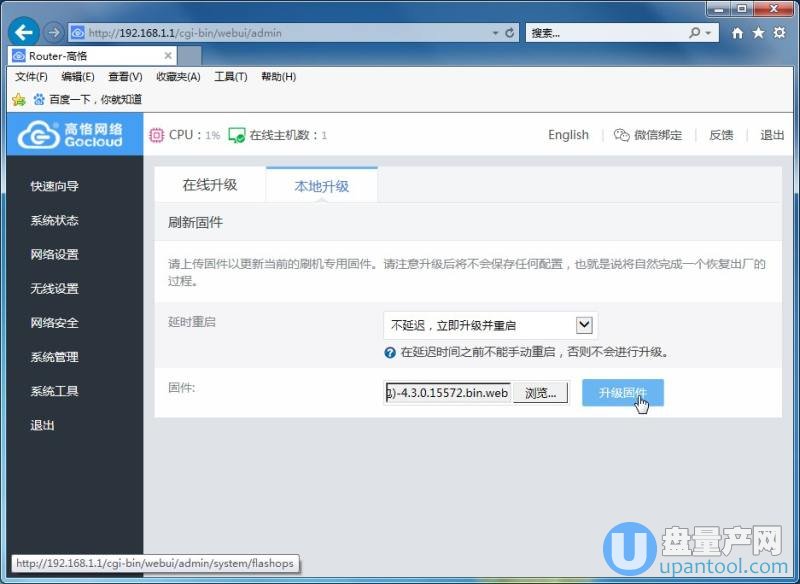Viewport: 800px width, 584px height.
Task: Open the favorites star icon
Action: tap(758, 33)
